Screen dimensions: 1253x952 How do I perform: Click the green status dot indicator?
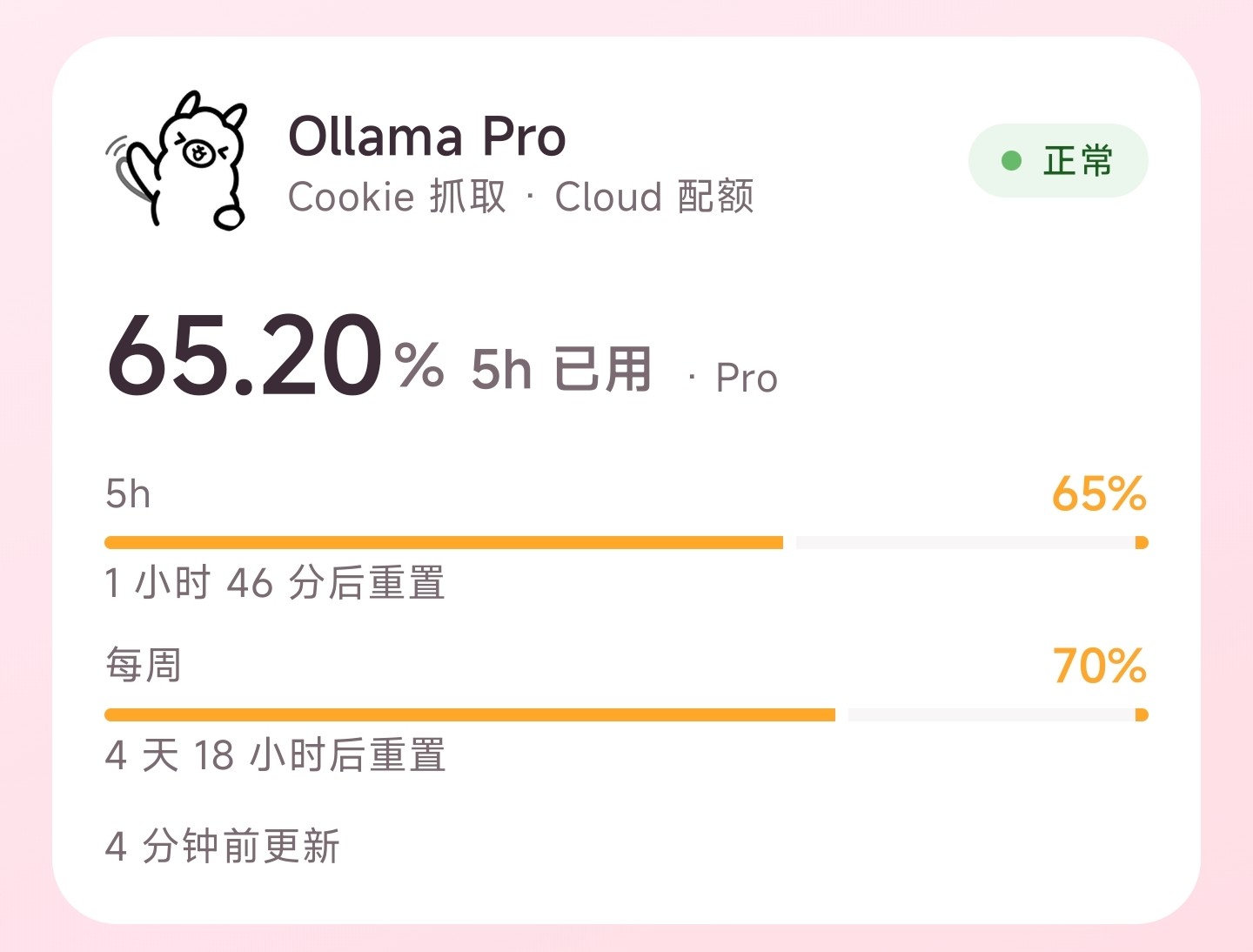[1011, 161]
